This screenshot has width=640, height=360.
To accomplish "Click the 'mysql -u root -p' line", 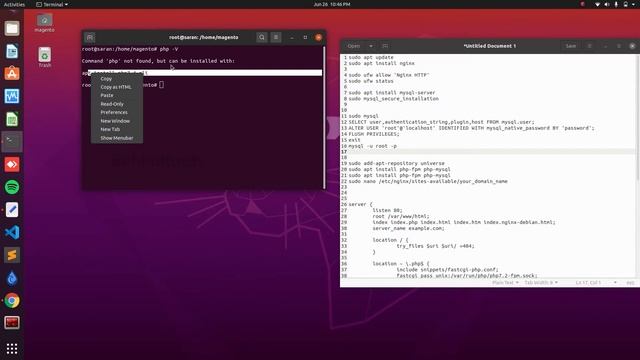I will coord(372,146).
